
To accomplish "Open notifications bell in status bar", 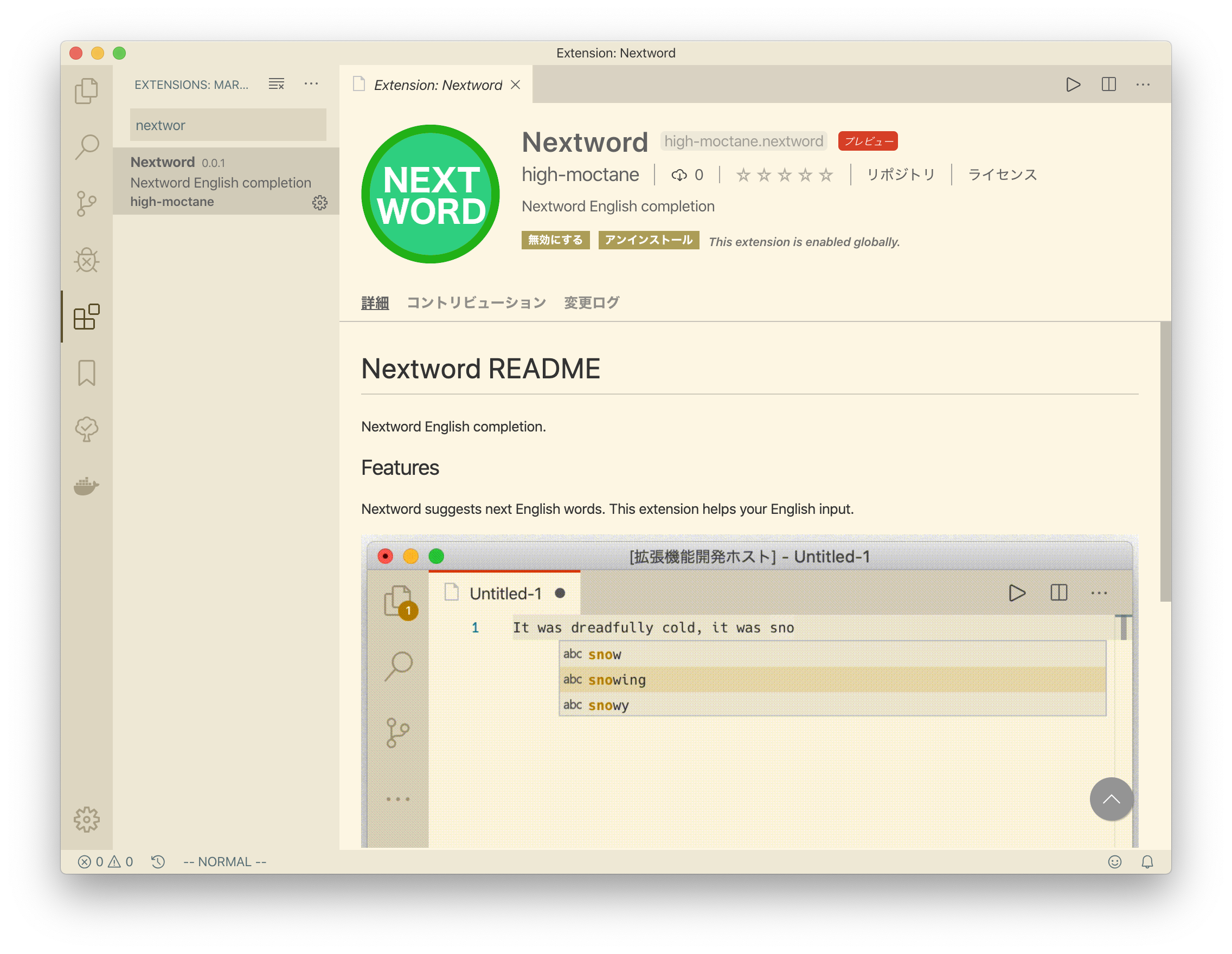I will [1147, 861].
